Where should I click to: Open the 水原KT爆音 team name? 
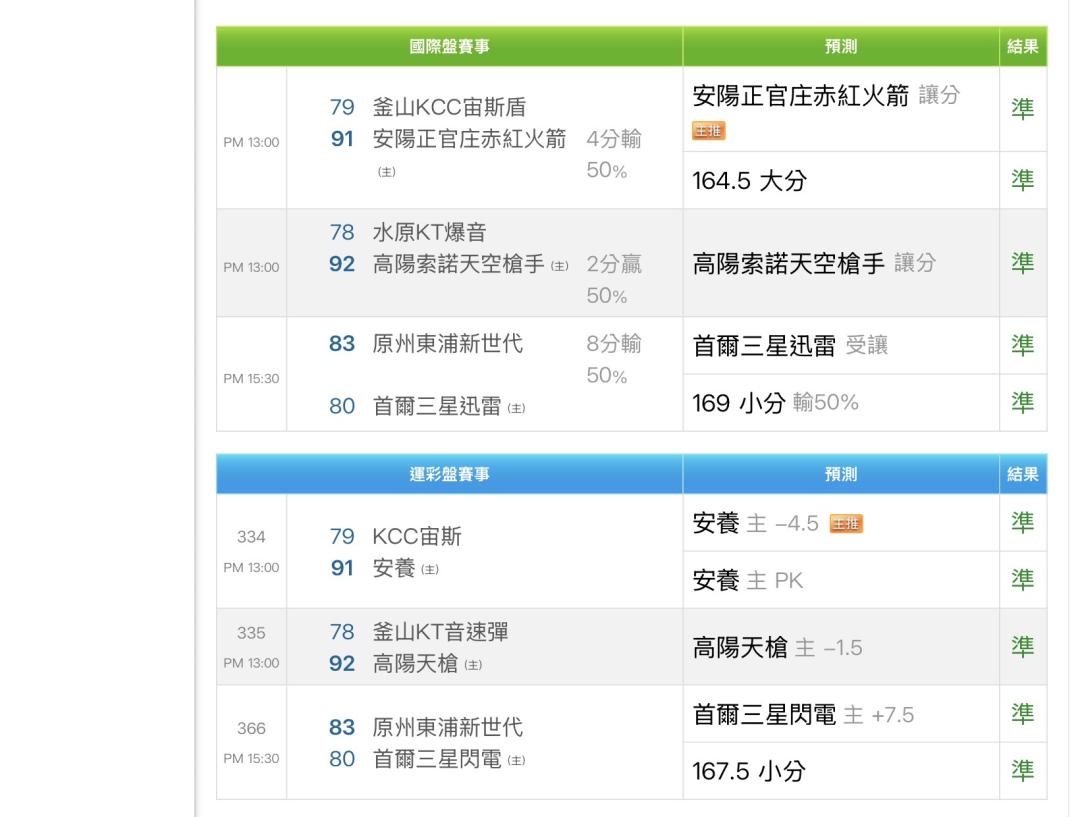(429, 233)
